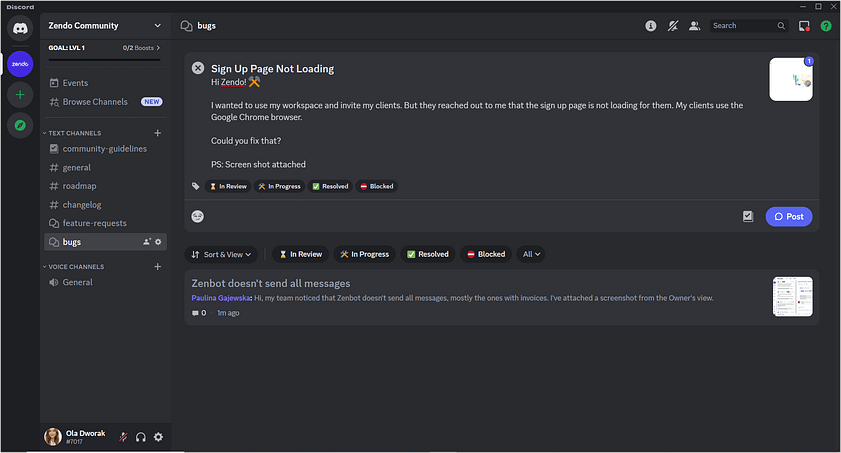Click the Search input field

[x=749, y=26]
